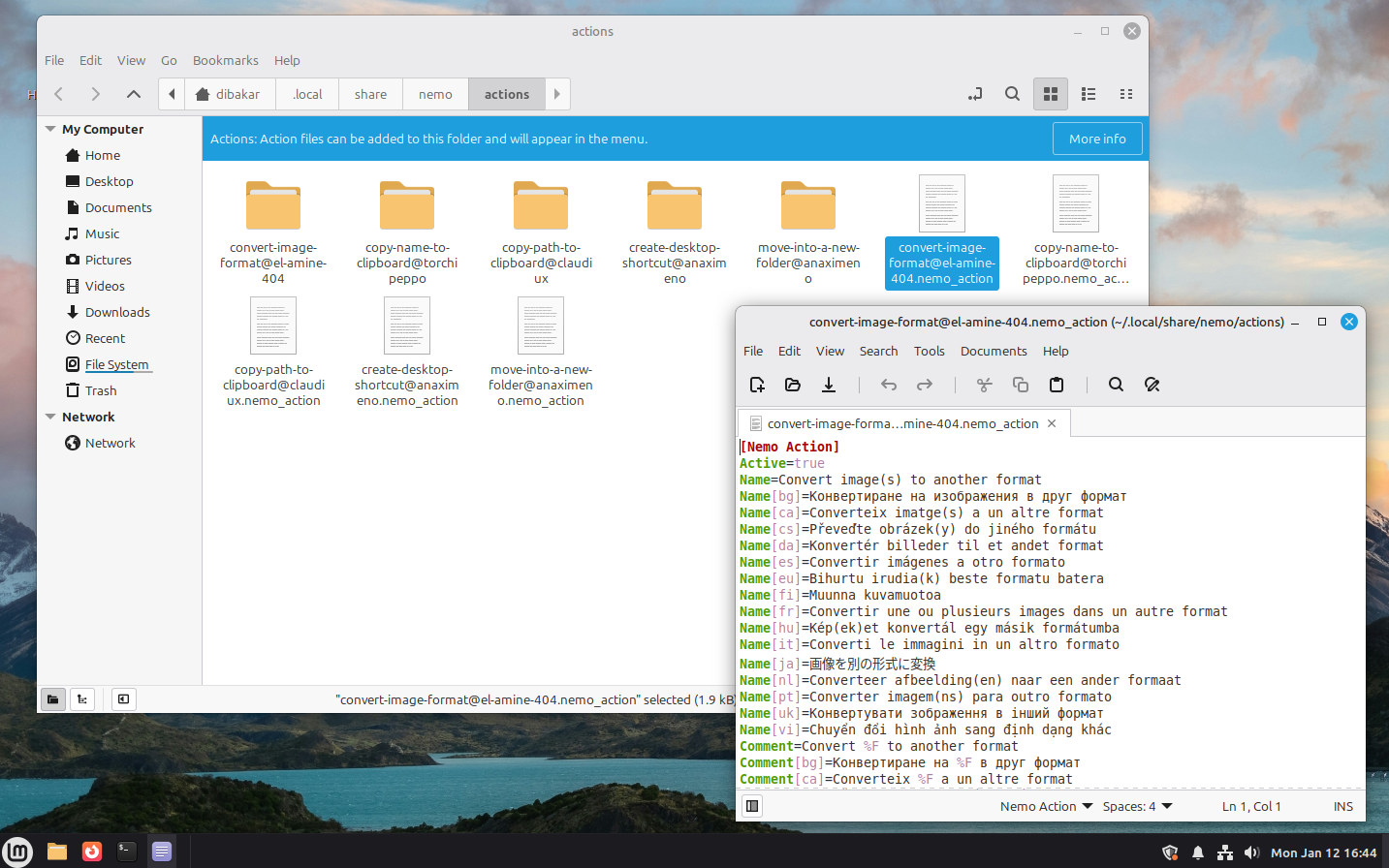The width and height of the screenshot is (1389, 868).
Task: Open the Spaces: 4 dropdown
Action: click(1135, 806)
